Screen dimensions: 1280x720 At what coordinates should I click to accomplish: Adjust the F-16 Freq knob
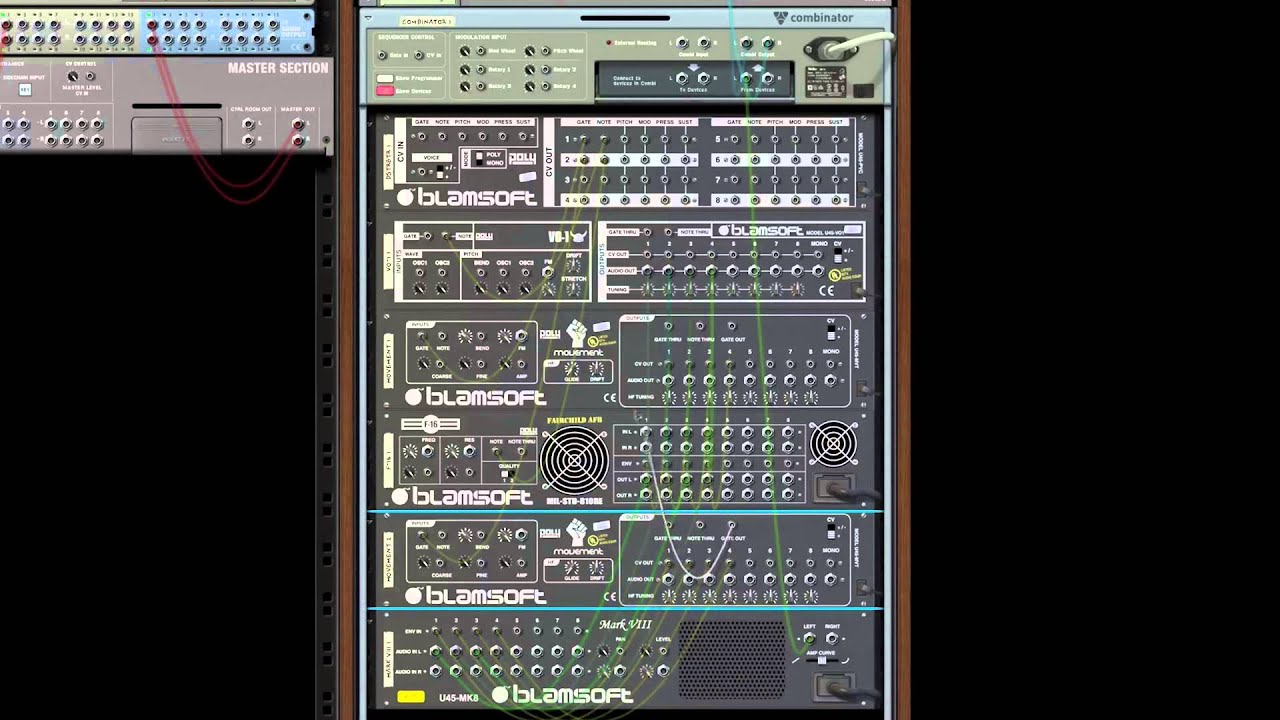coord(409,452)
